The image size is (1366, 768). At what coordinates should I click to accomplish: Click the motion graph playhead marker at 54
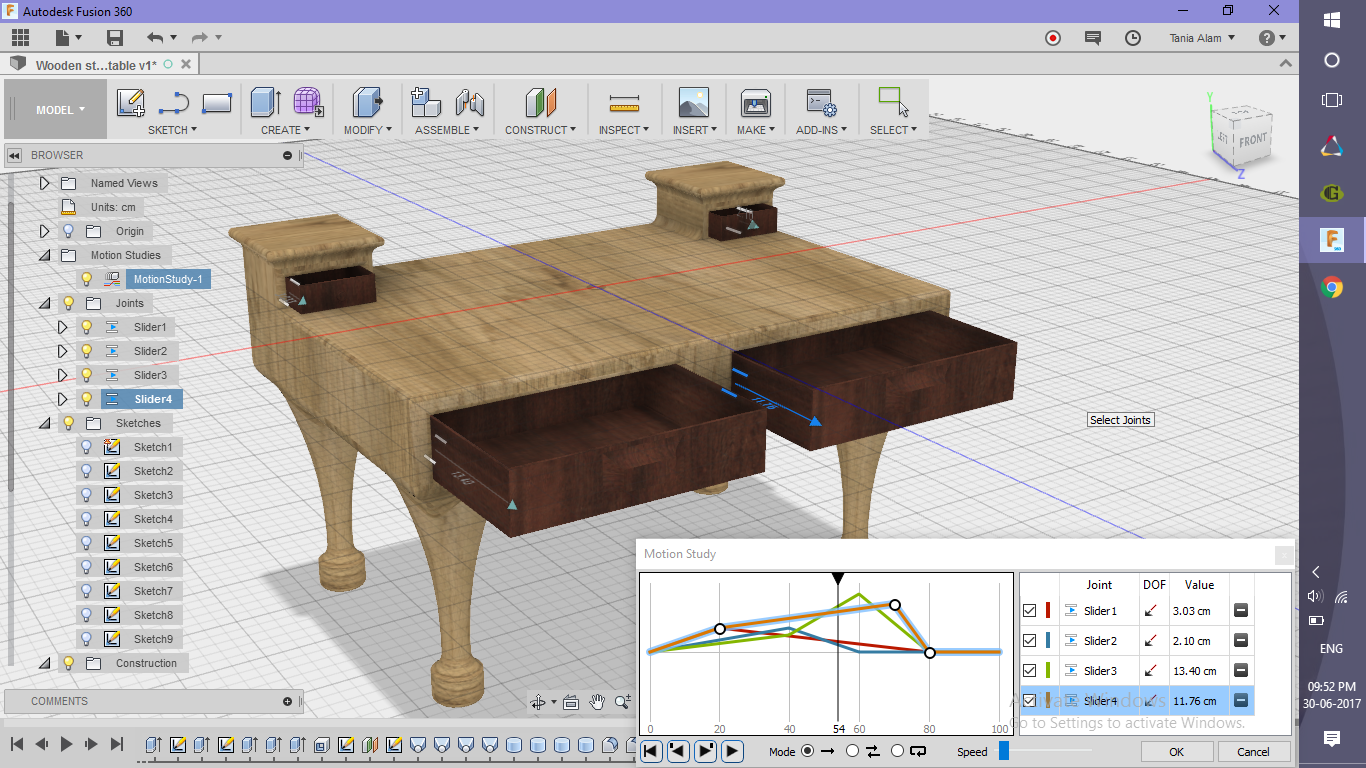point(838,579)
